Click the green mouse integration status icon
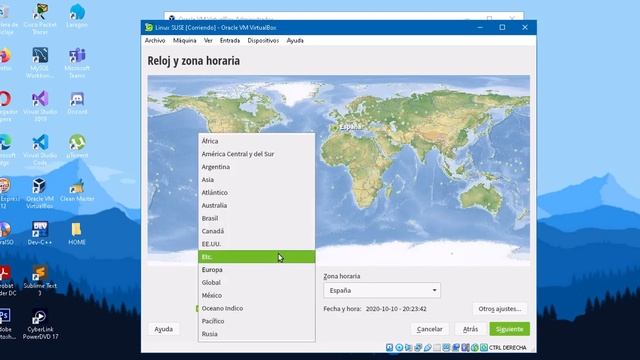 (475, 347)
